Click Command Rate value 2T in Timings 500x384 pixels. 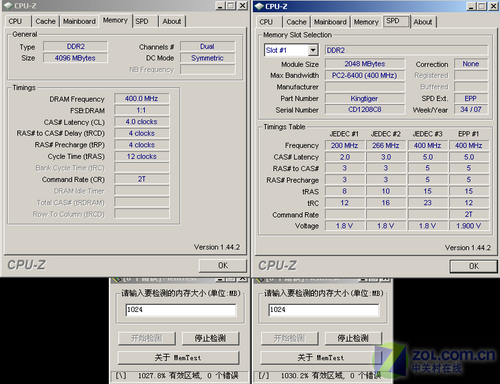[x=142, y=179]
